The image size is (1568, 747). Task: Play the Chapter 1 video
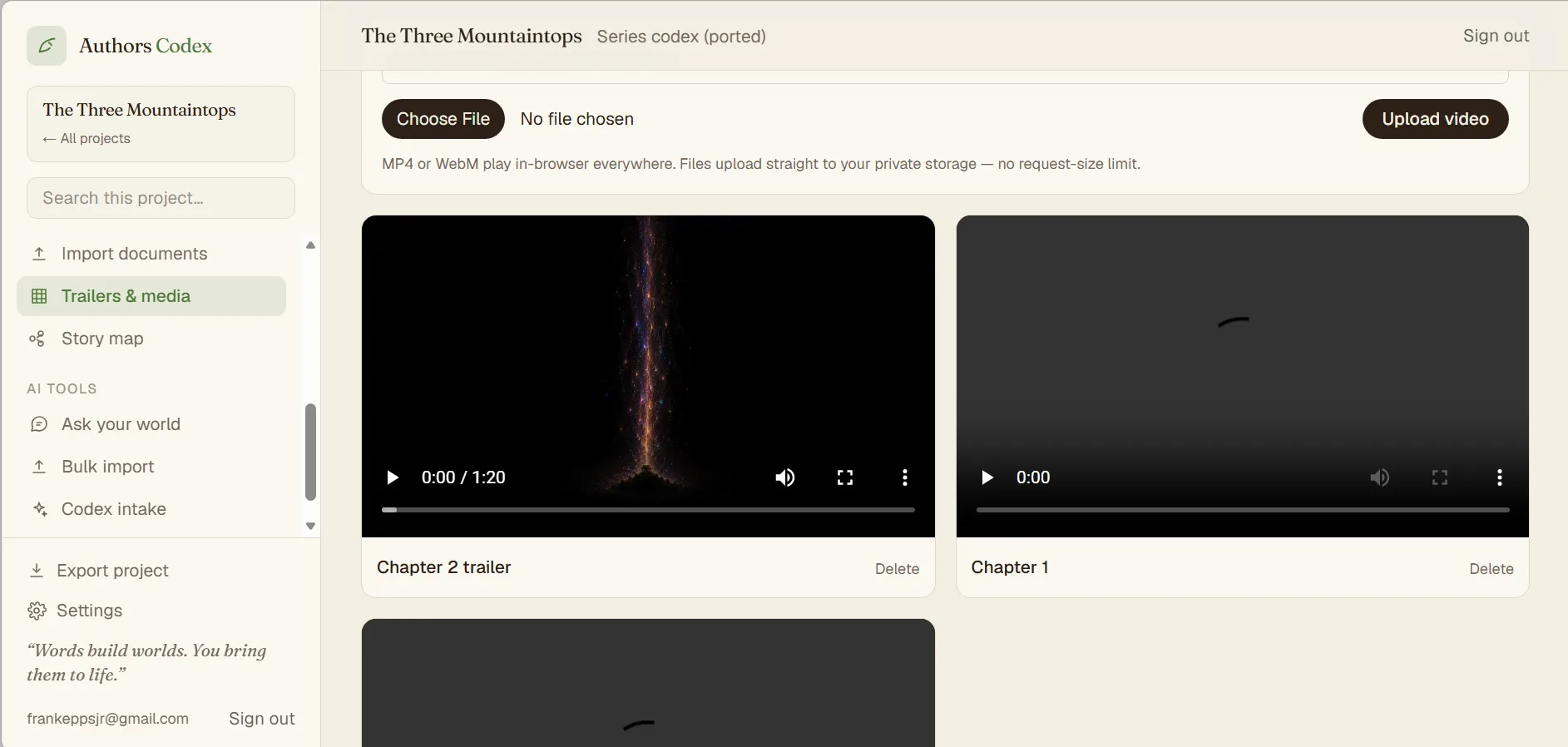[987, 477]
